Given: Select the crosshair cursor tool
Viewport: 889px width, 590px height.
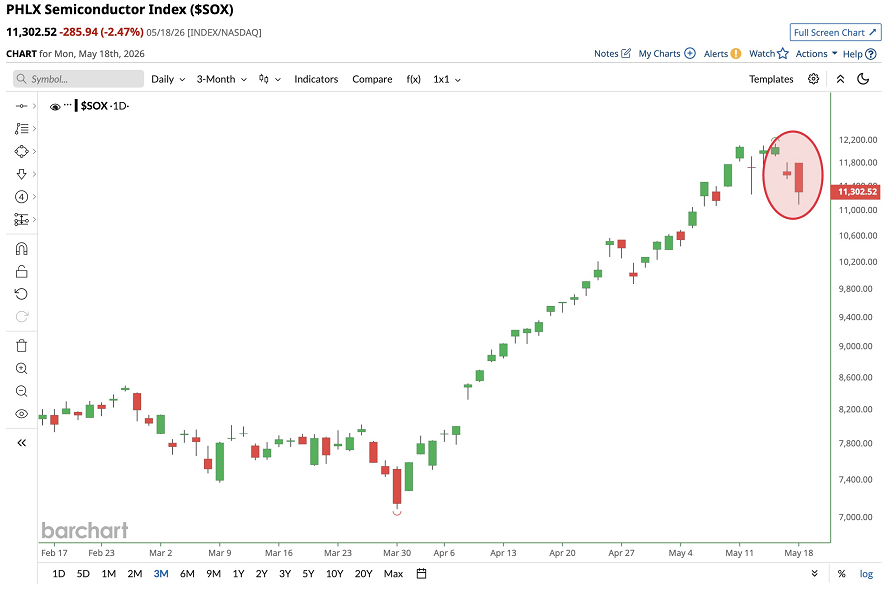Looking at the screenshot, I should [21, 106].
